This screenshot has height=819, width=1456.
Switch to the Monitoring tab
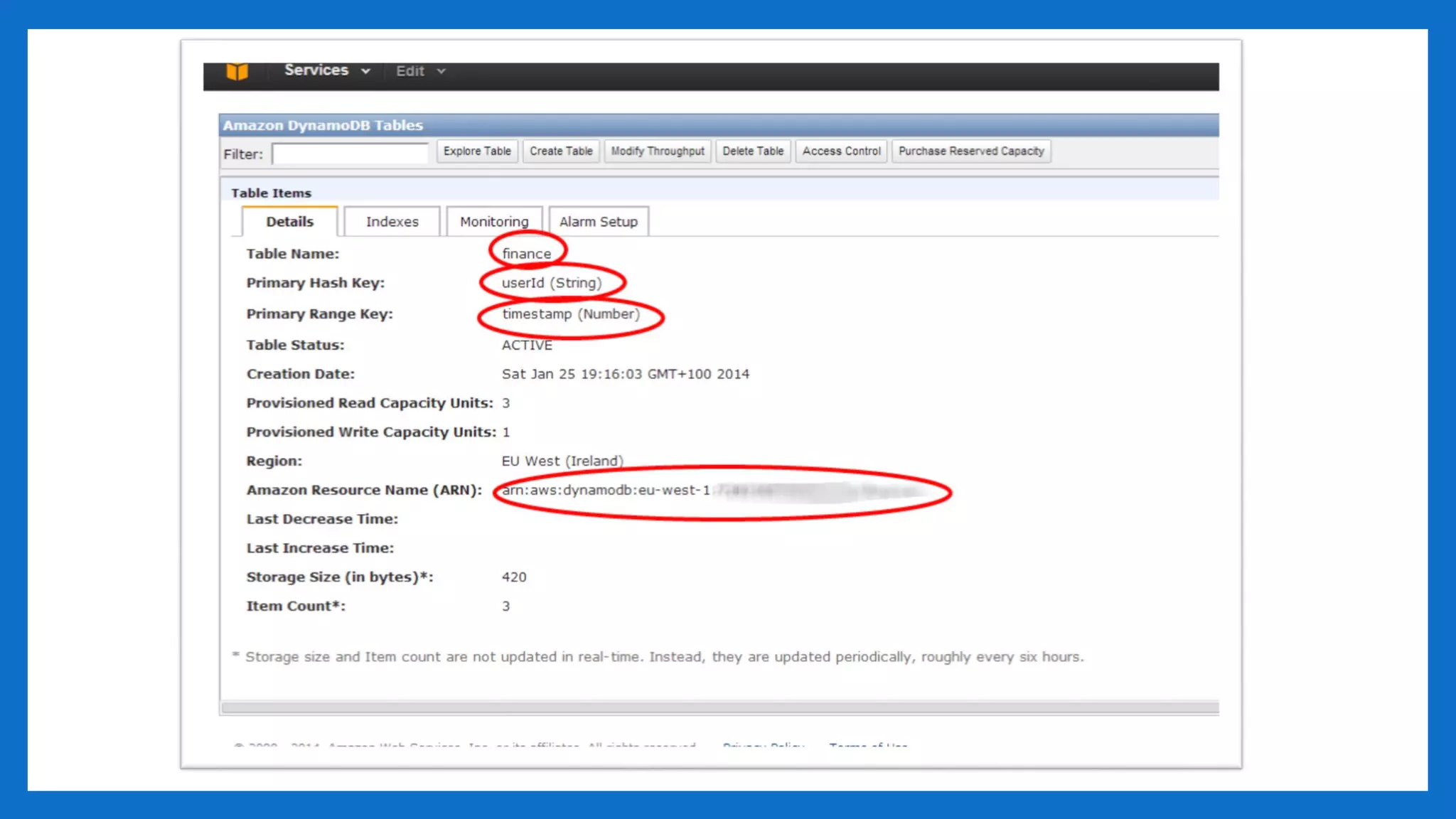[x=494, y=222]
